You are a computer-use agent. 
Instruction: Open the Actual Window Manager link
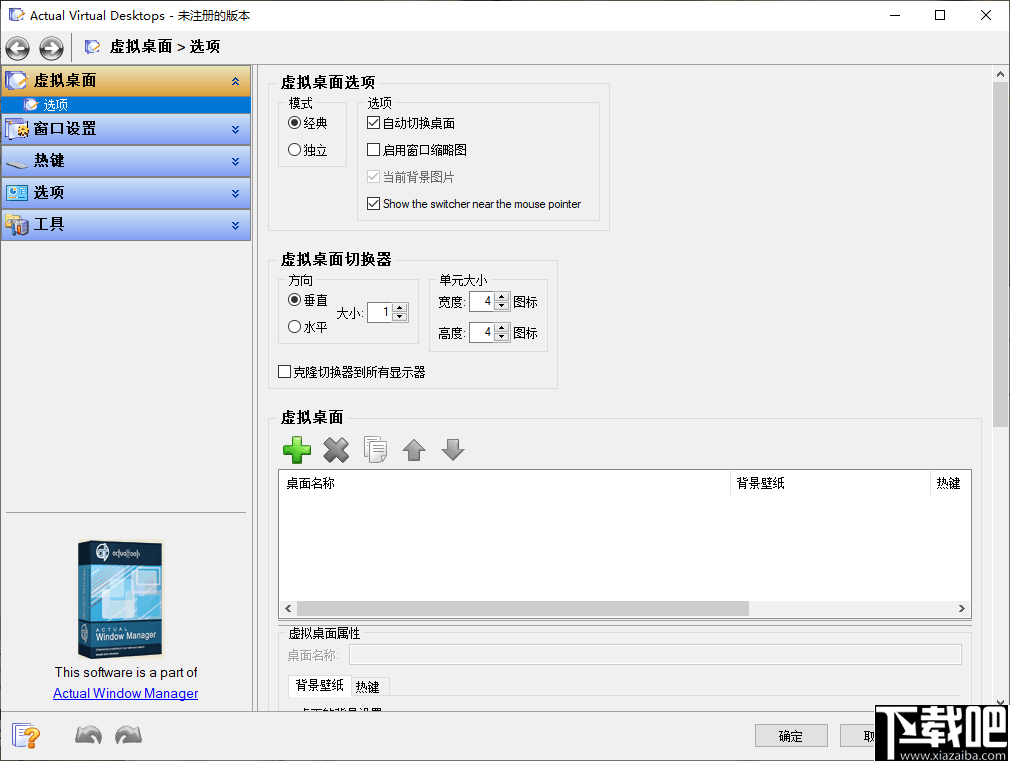point(125,693)
